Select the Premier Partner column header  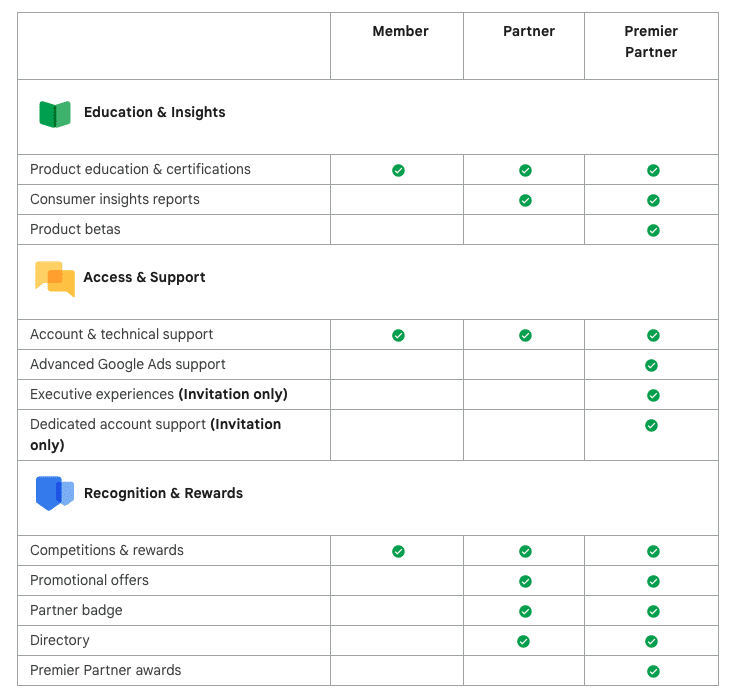pyautogui.click(x=651, y=41)
